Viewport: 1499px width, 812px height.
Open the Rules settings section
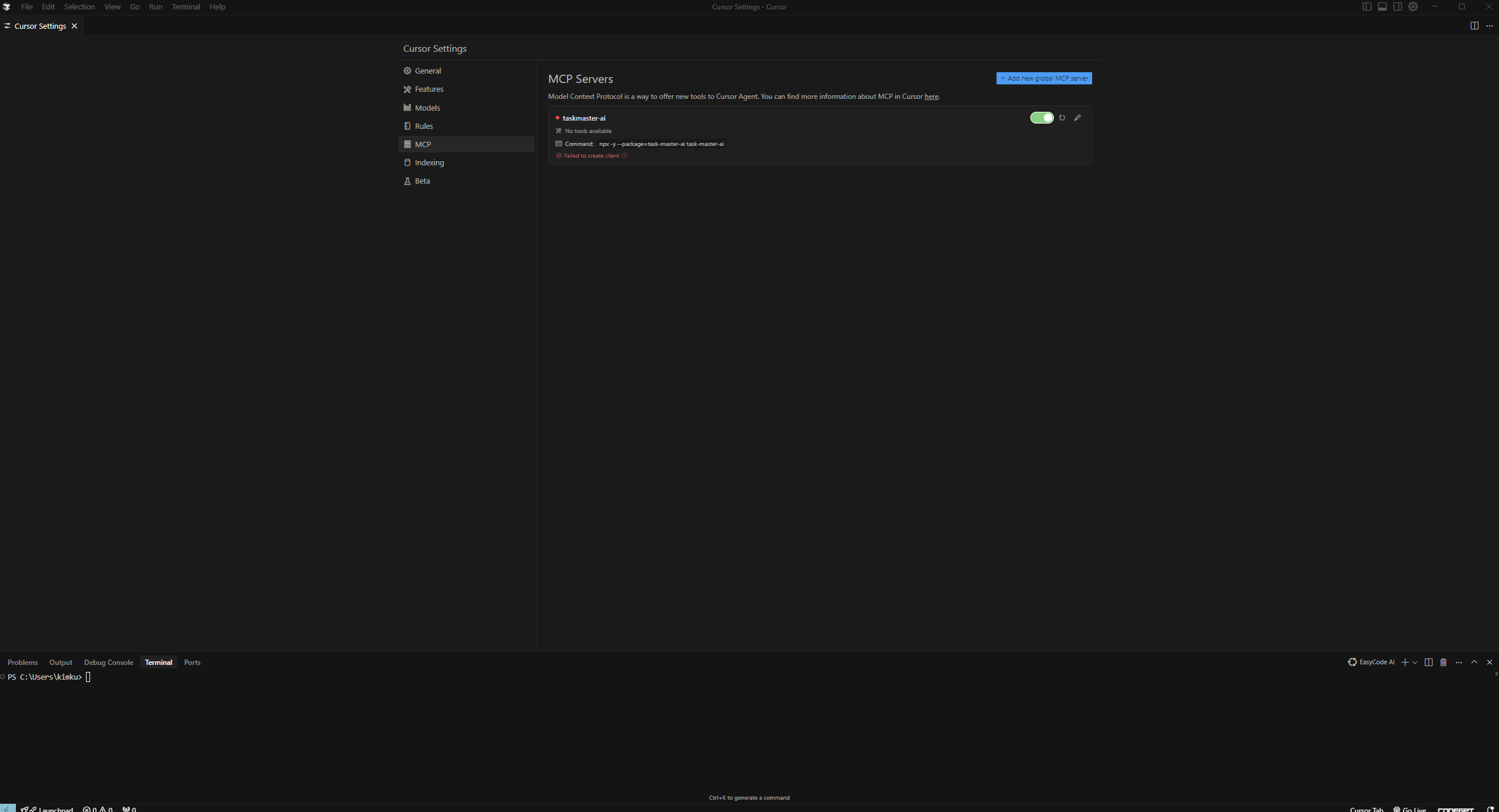[x=466, y=126]
